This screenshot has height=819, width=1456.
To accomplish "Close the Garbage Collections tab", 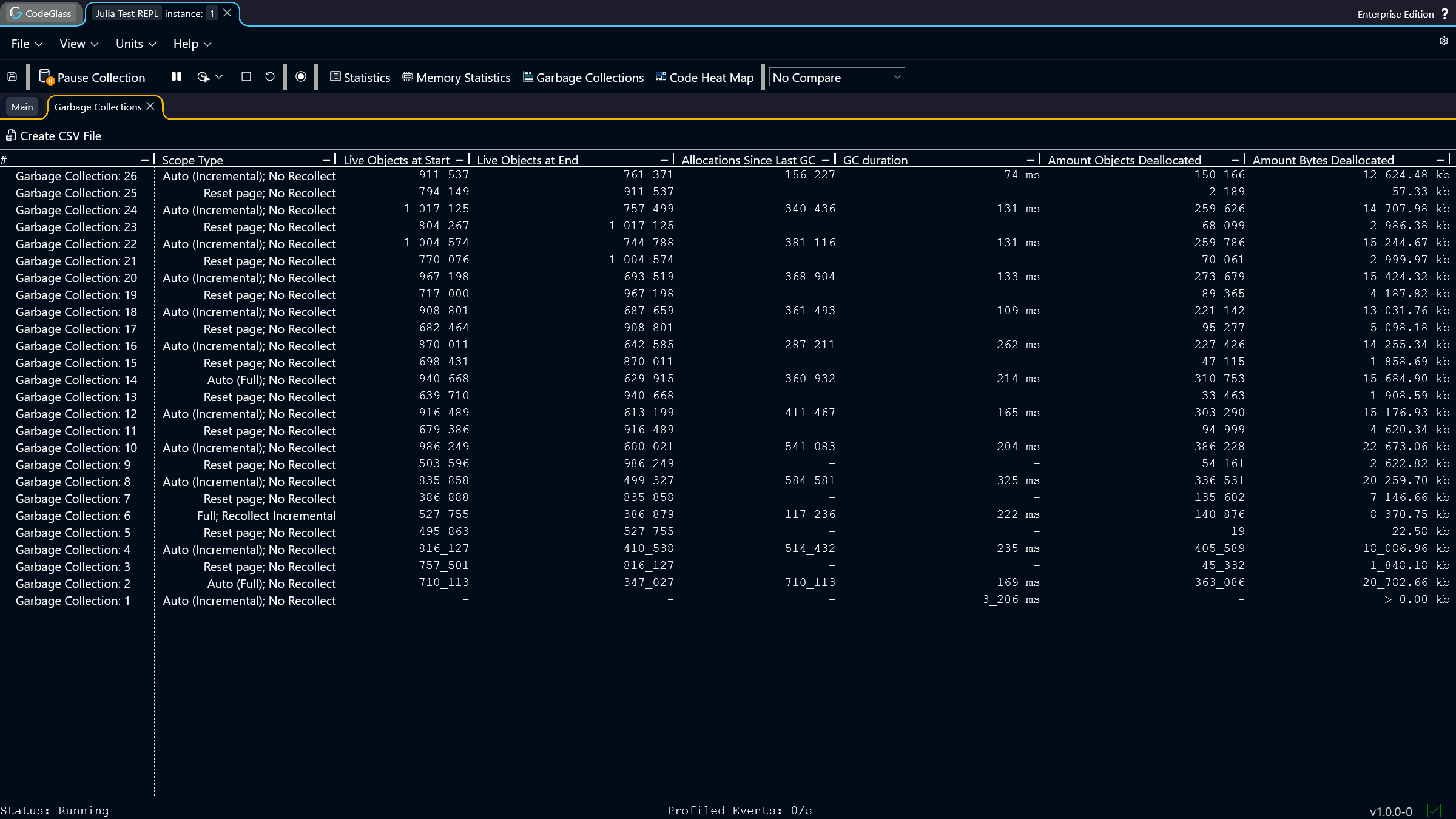I will coord(150,106).
